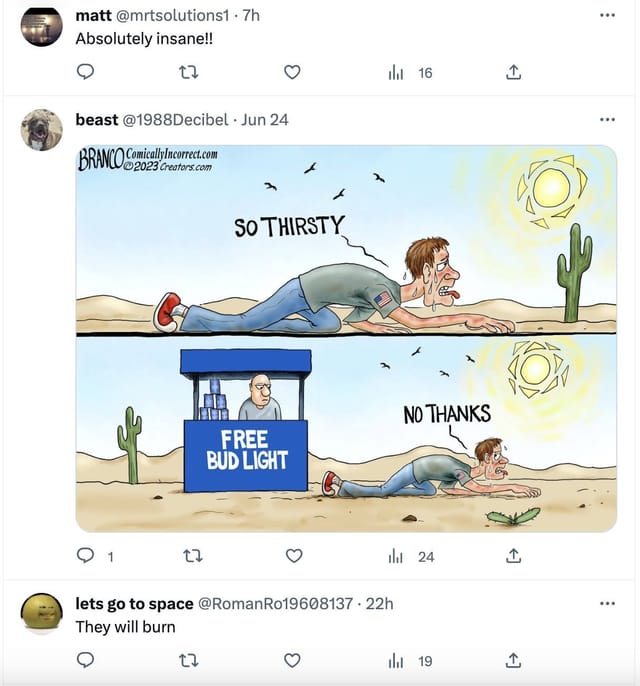The width and height of the screenshot is (640, 686).
Task: Like the "They will burn" tweet
Action: (x=292, y=660)
